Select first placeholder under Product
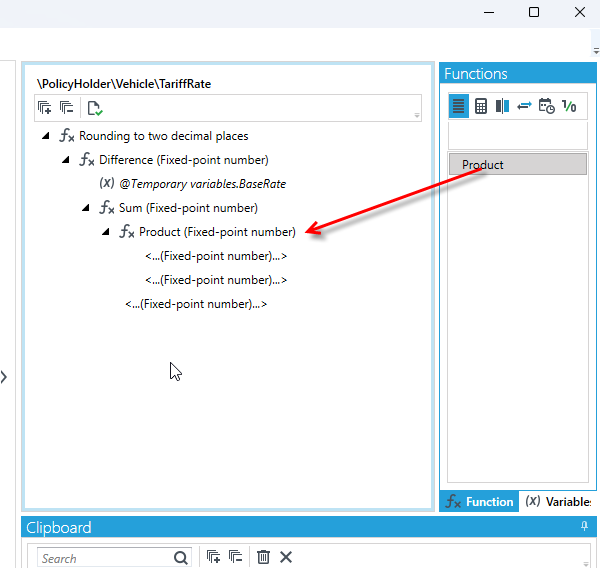600x568 pixels. click(x=216, y=256)
